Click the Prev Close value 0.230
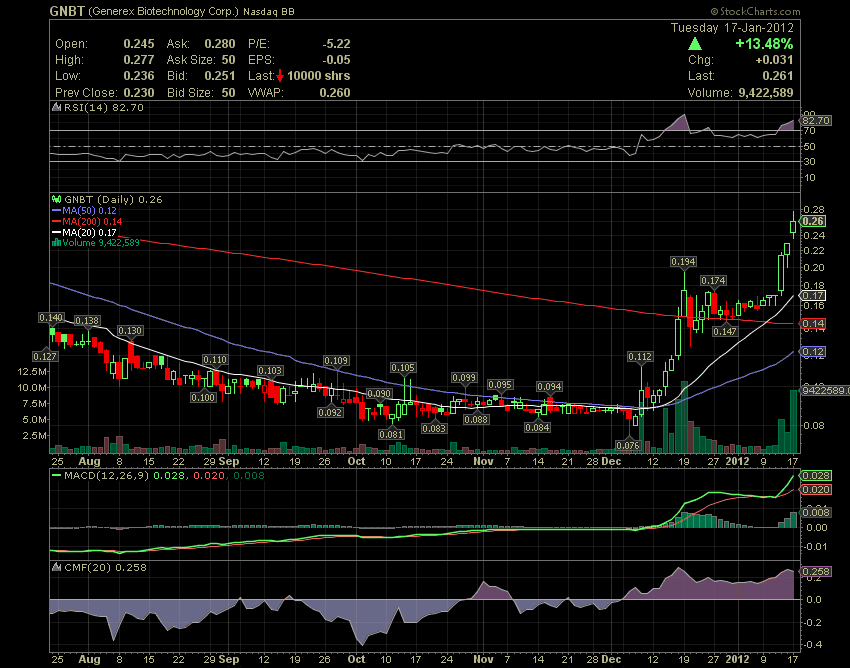850x668 pixels. (139, 93)
